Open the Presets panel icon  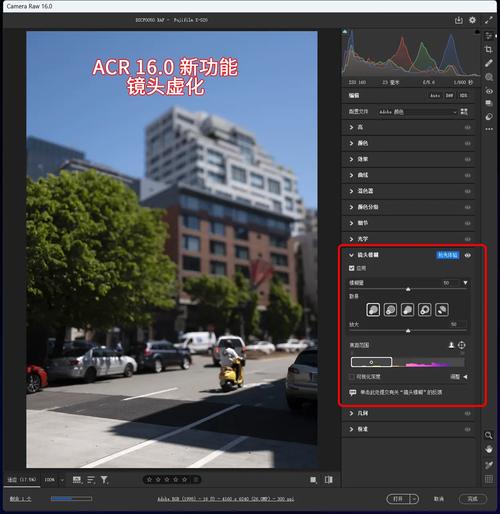point(489,117)
